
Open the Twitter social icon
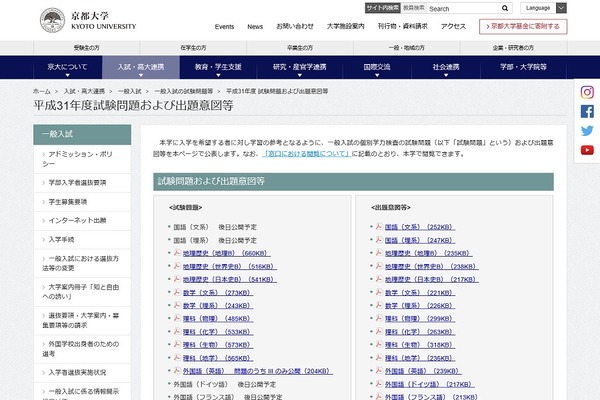point(587,130)
